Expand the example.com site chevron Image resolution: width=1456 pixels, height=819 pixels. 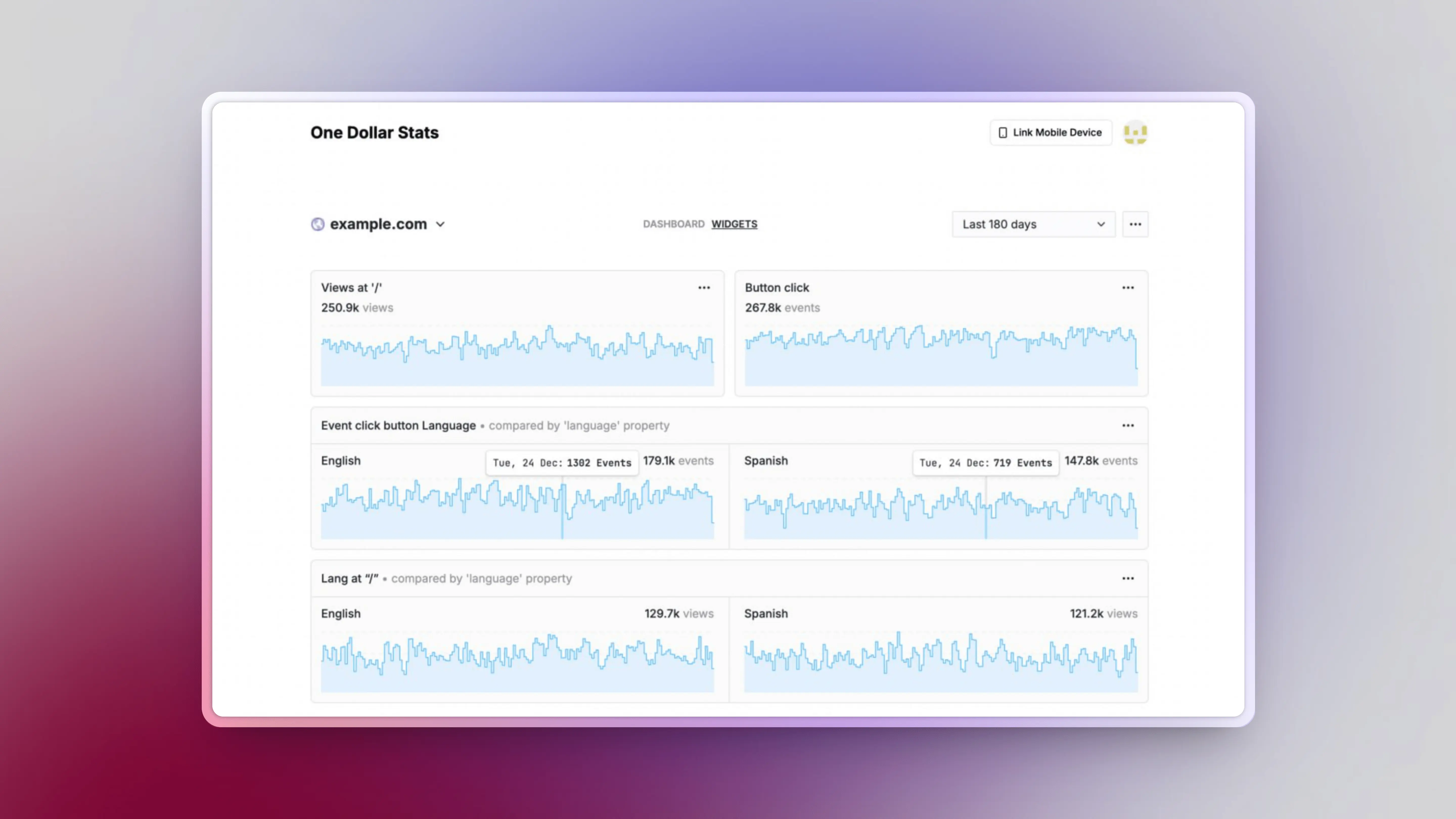point(440,224)
